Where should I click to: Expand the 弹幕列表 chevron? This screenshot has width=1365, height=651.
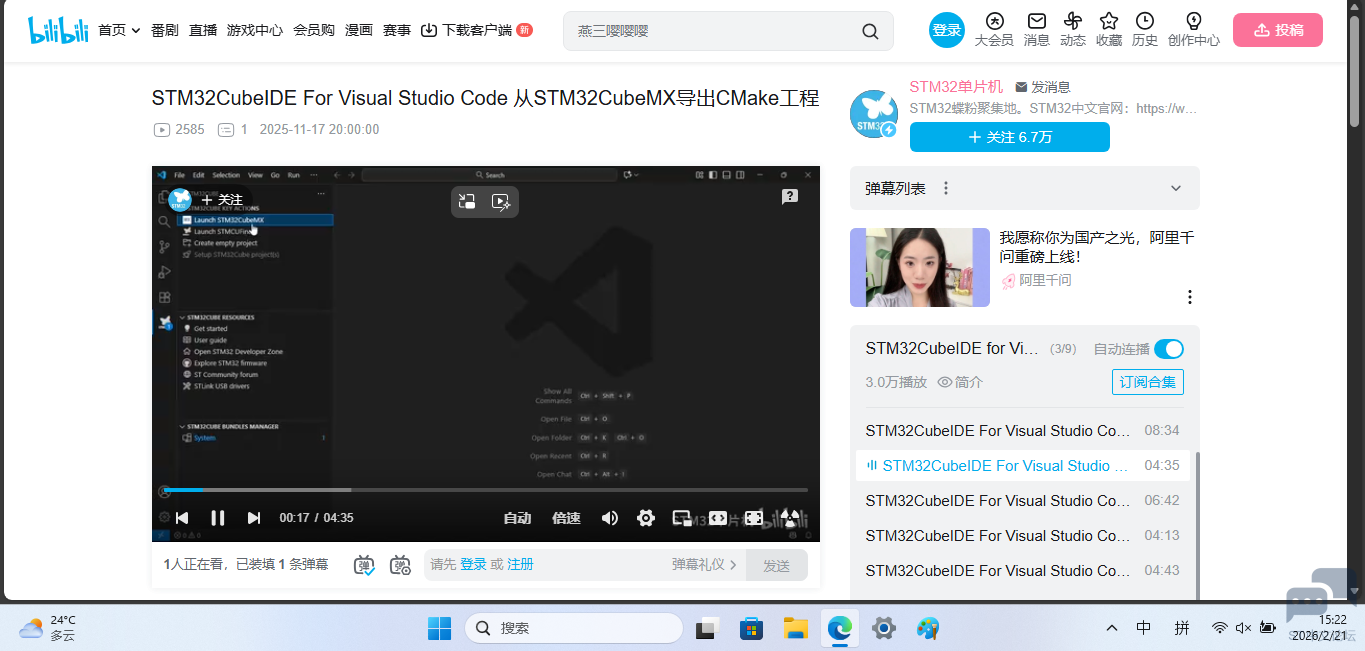tap(1176, 188)
